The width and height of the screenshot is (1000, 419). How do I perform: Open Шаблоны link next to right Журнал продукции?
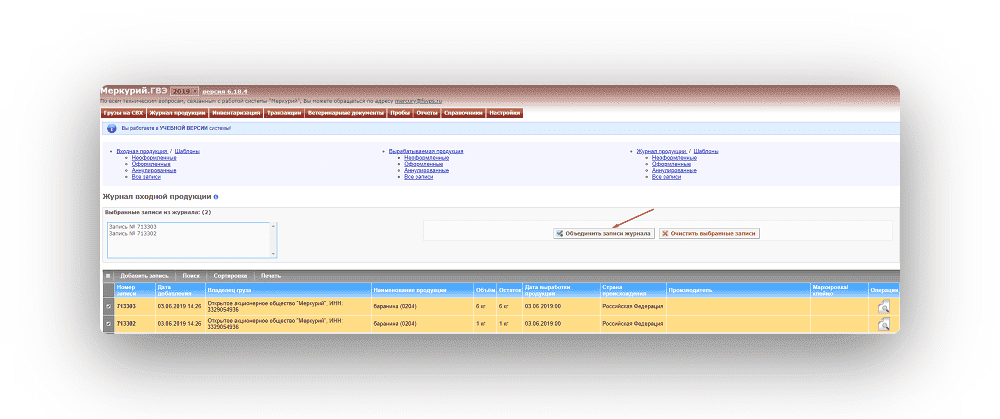[x=706, y=152]
